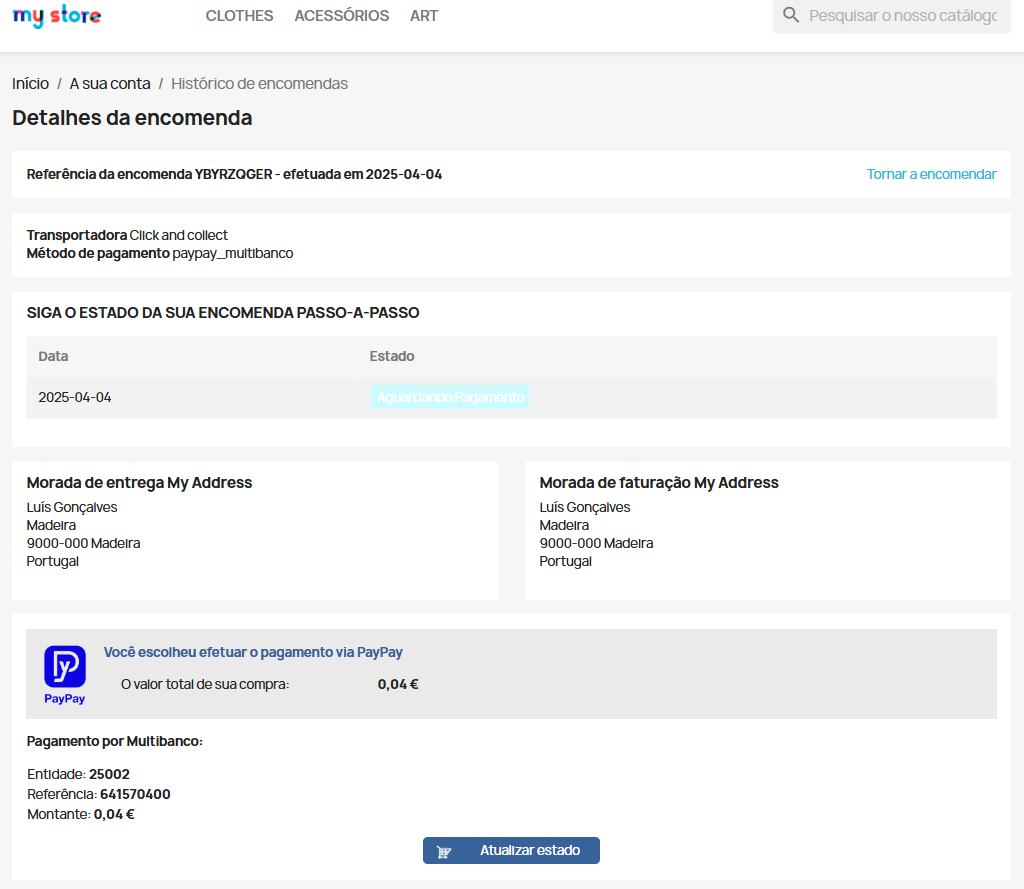
Task: Click the Morada de faturação heading
Action: [x=658, y=483]
